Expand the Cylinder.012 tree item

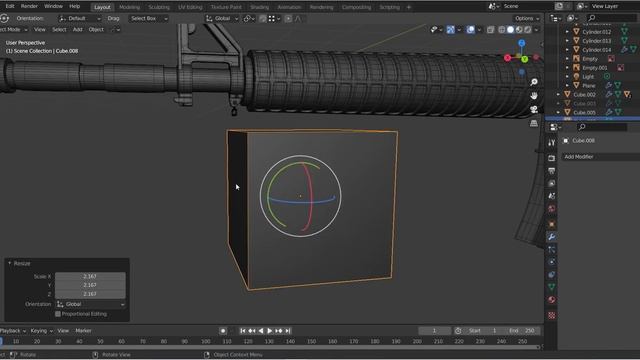point(567,31)
